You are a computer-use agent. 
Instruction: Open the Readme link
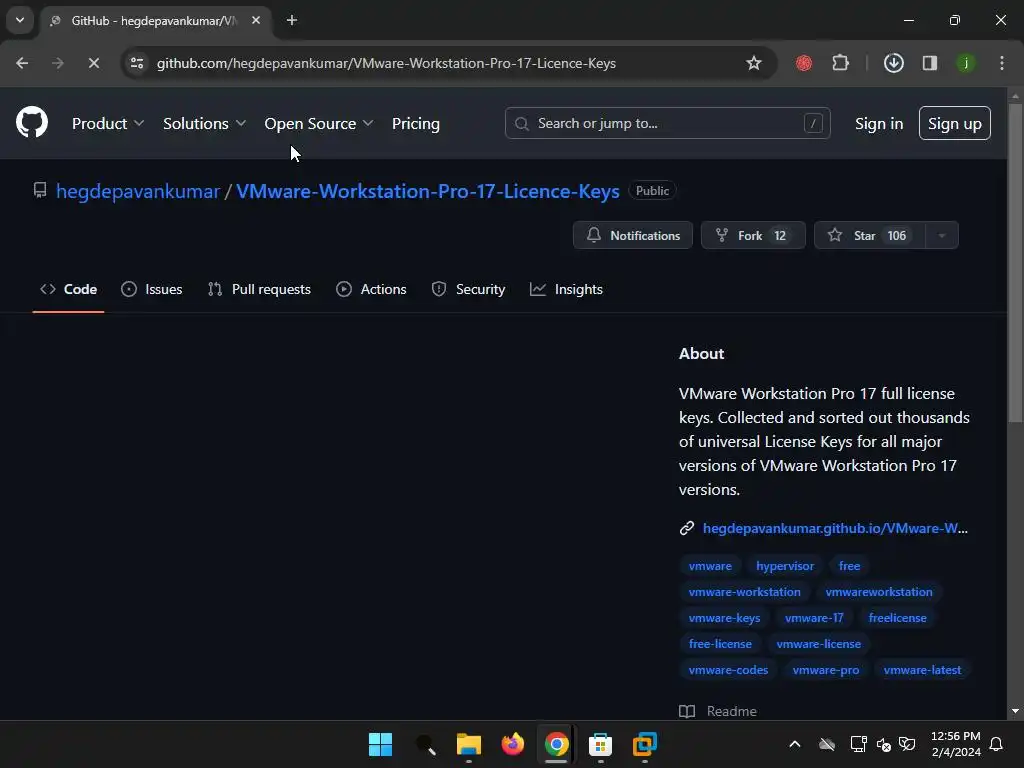coord(718,711)
